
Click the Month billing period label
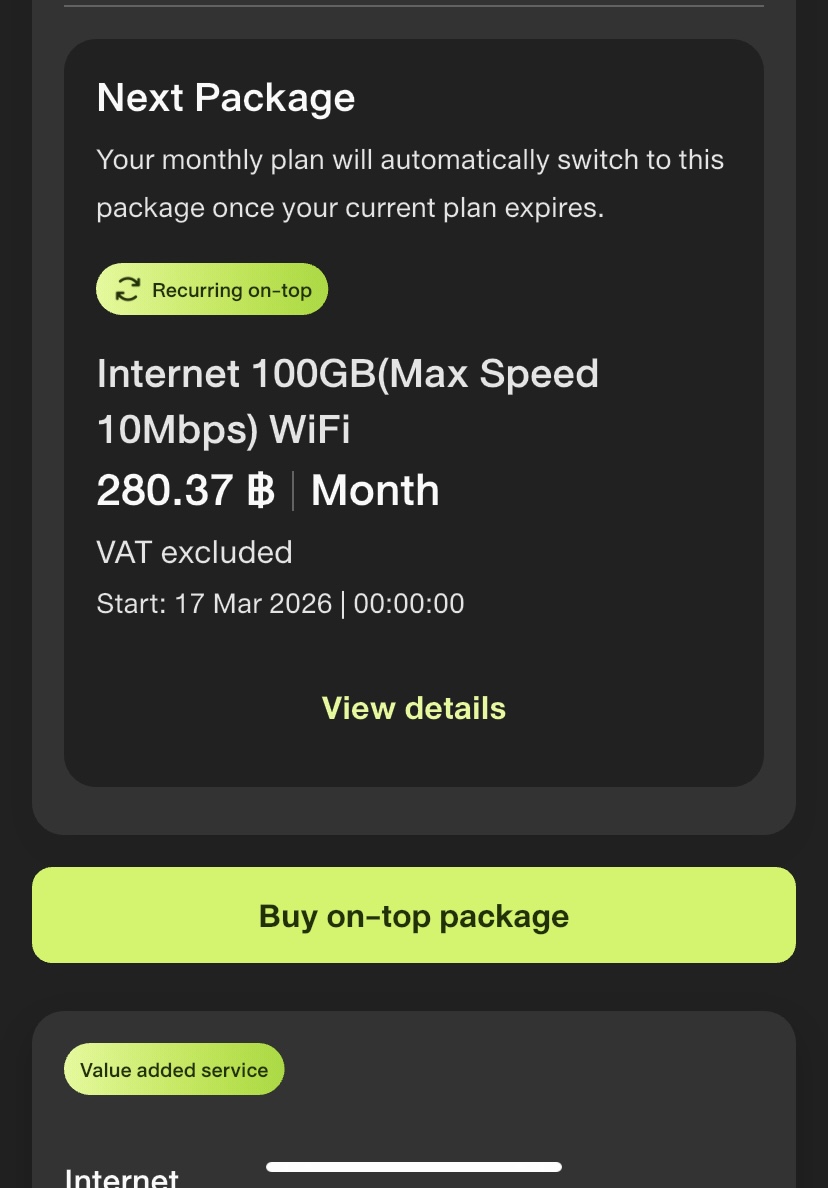point(375,491)
